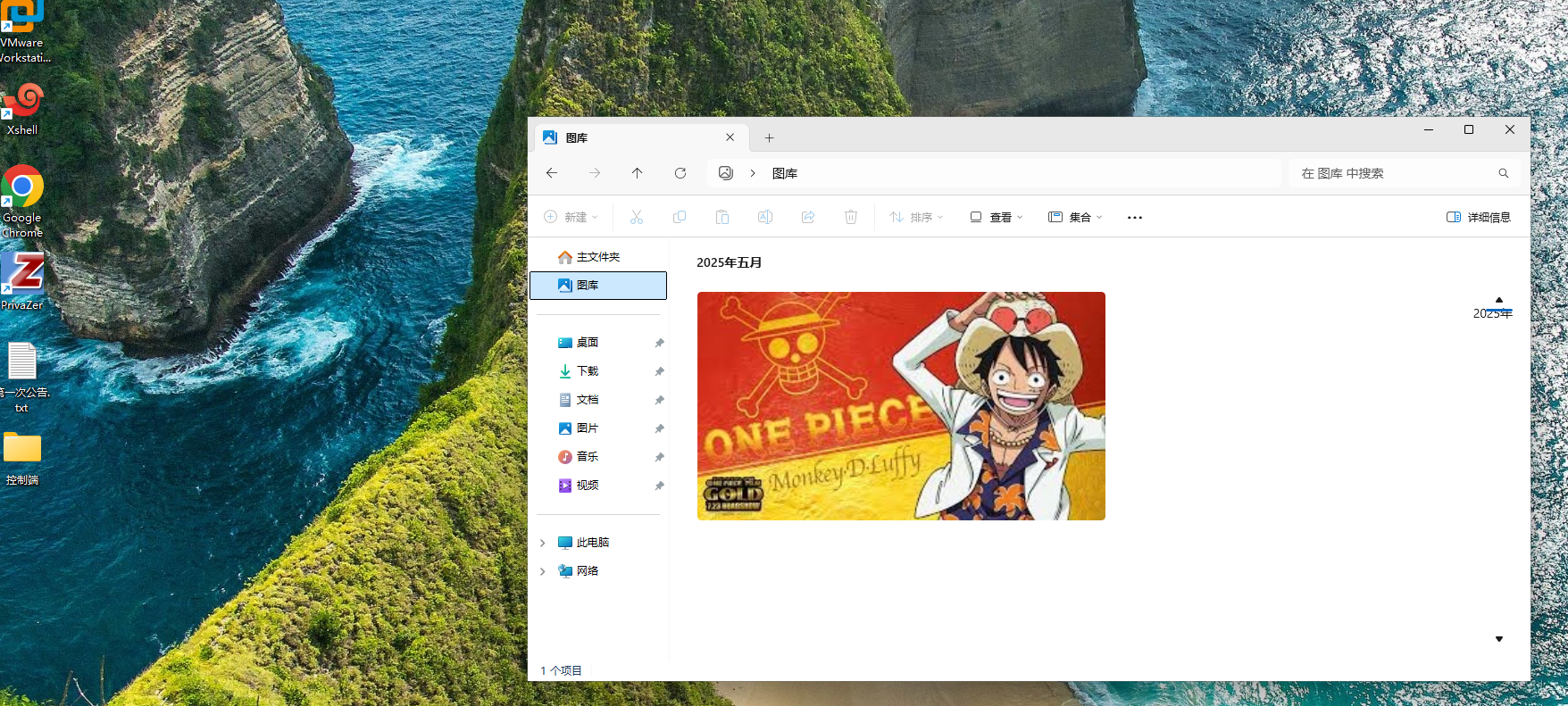Click the 图库 breadcrumb in address bar
Viewport: 1568px width, 706px height.
[x=785, y=173]
